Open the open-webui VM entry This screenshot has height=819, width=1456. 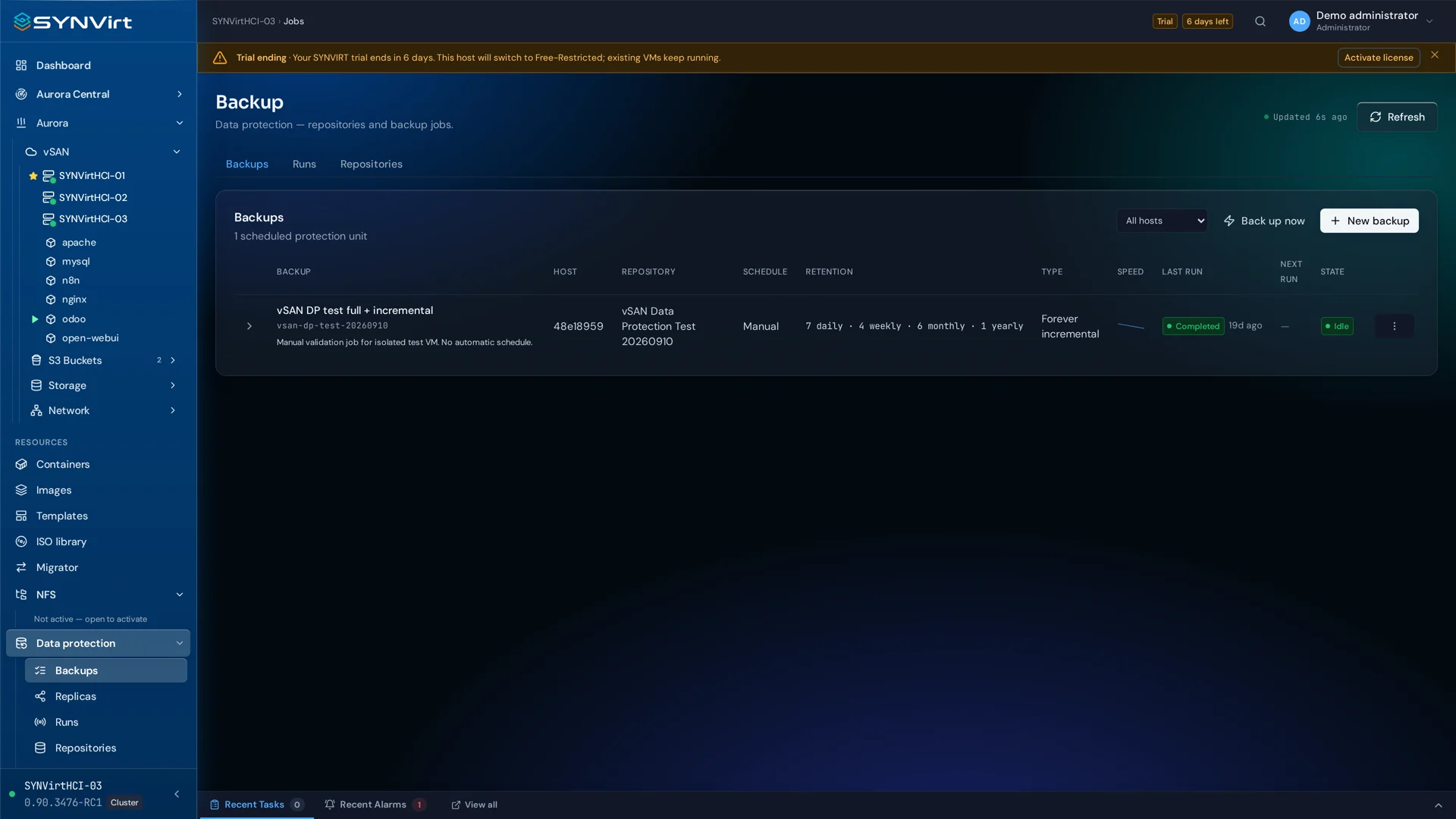pyautogui.click(x=90, y=338)
